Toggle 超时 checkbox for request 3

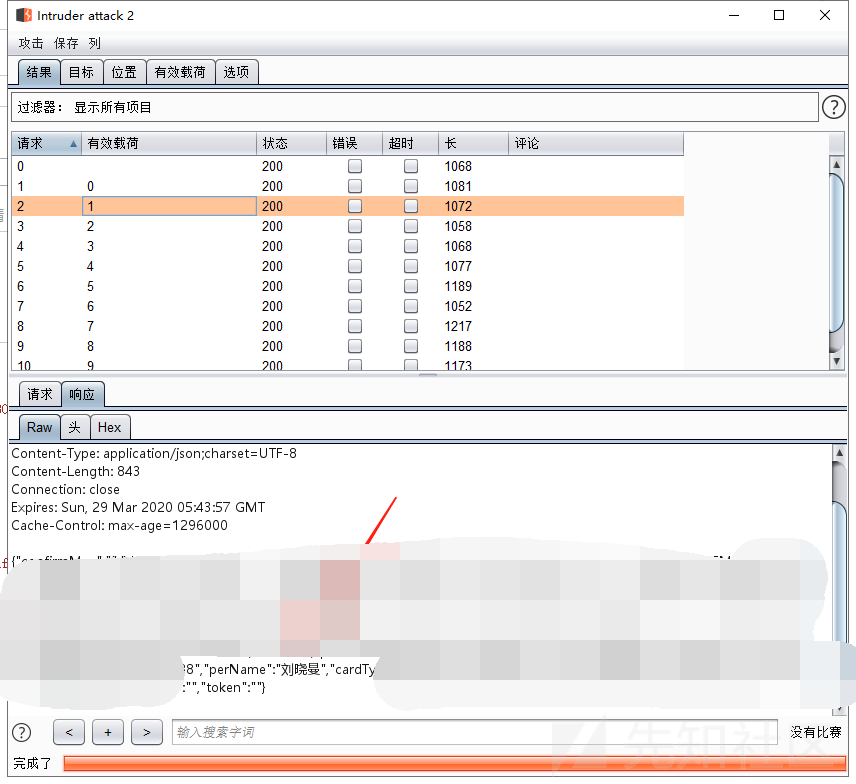[x=411, y=226]
